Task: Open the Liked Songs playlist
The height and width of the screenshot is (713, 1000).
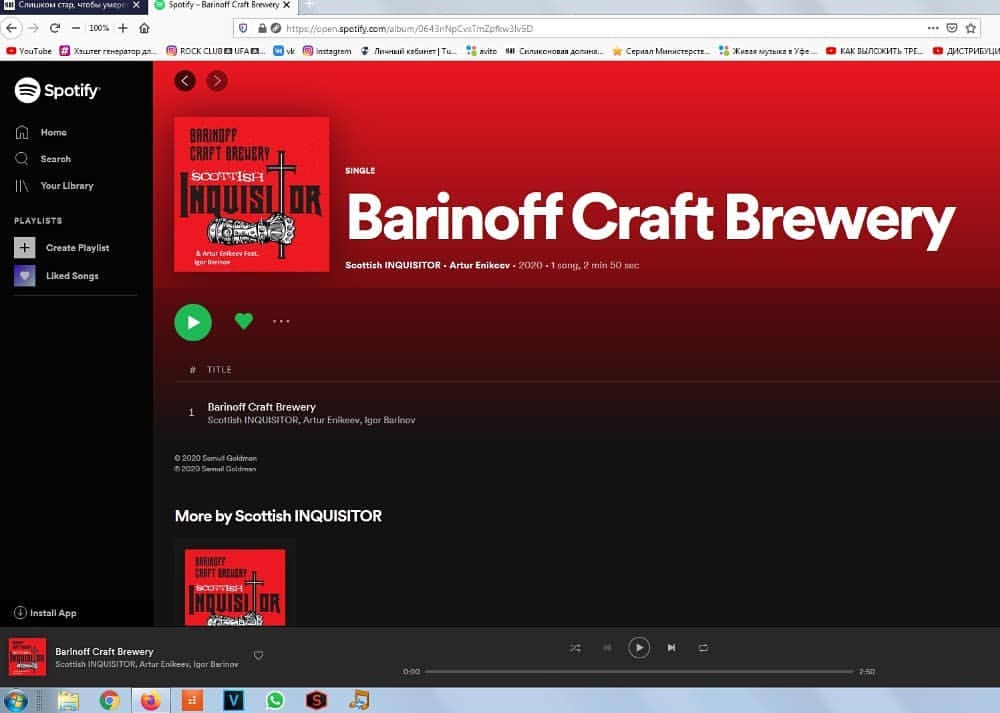Action: pyautogui.click(x=57, y=276)
